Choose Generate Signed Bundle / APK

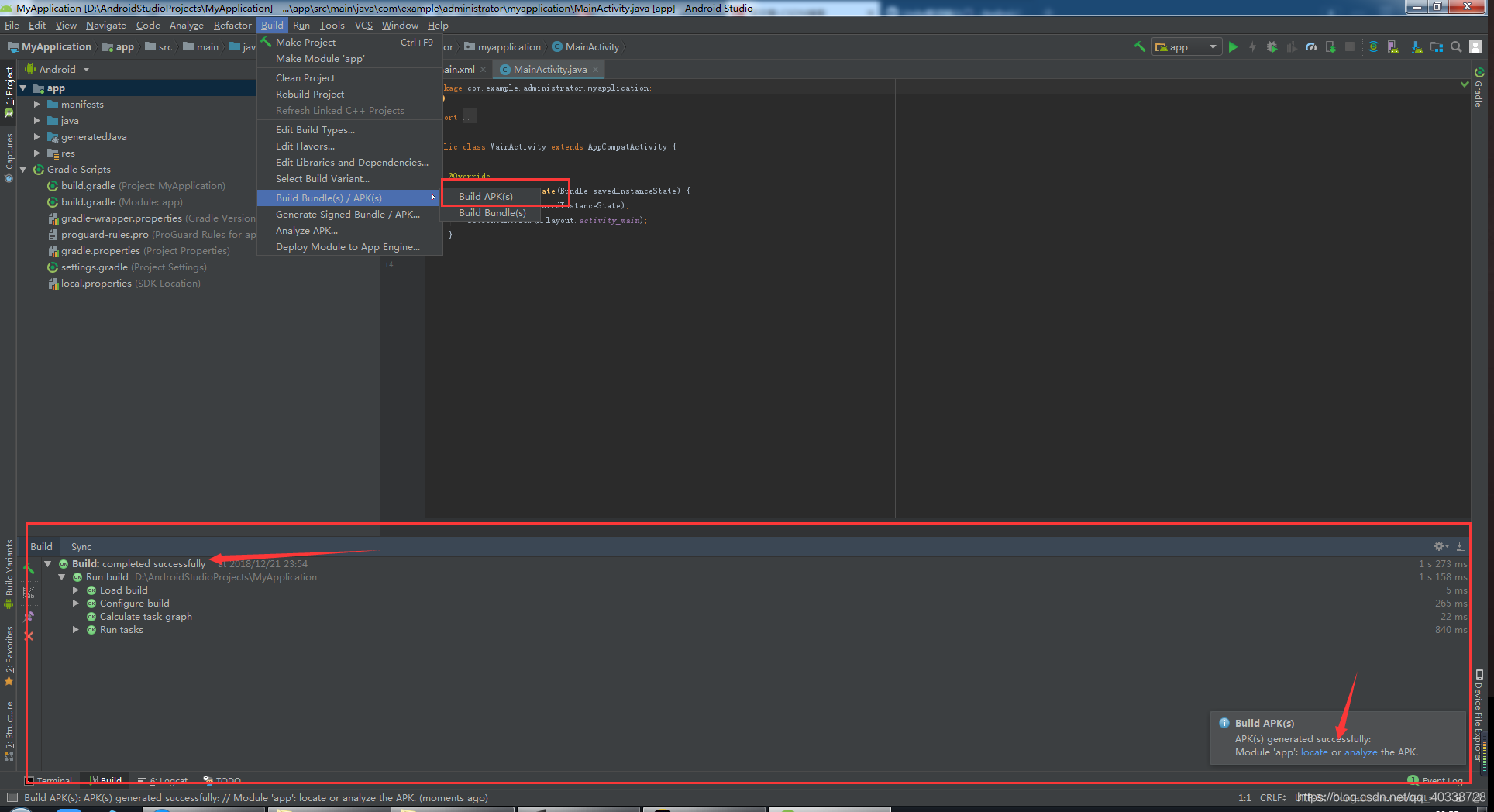[x=349, y=214]
